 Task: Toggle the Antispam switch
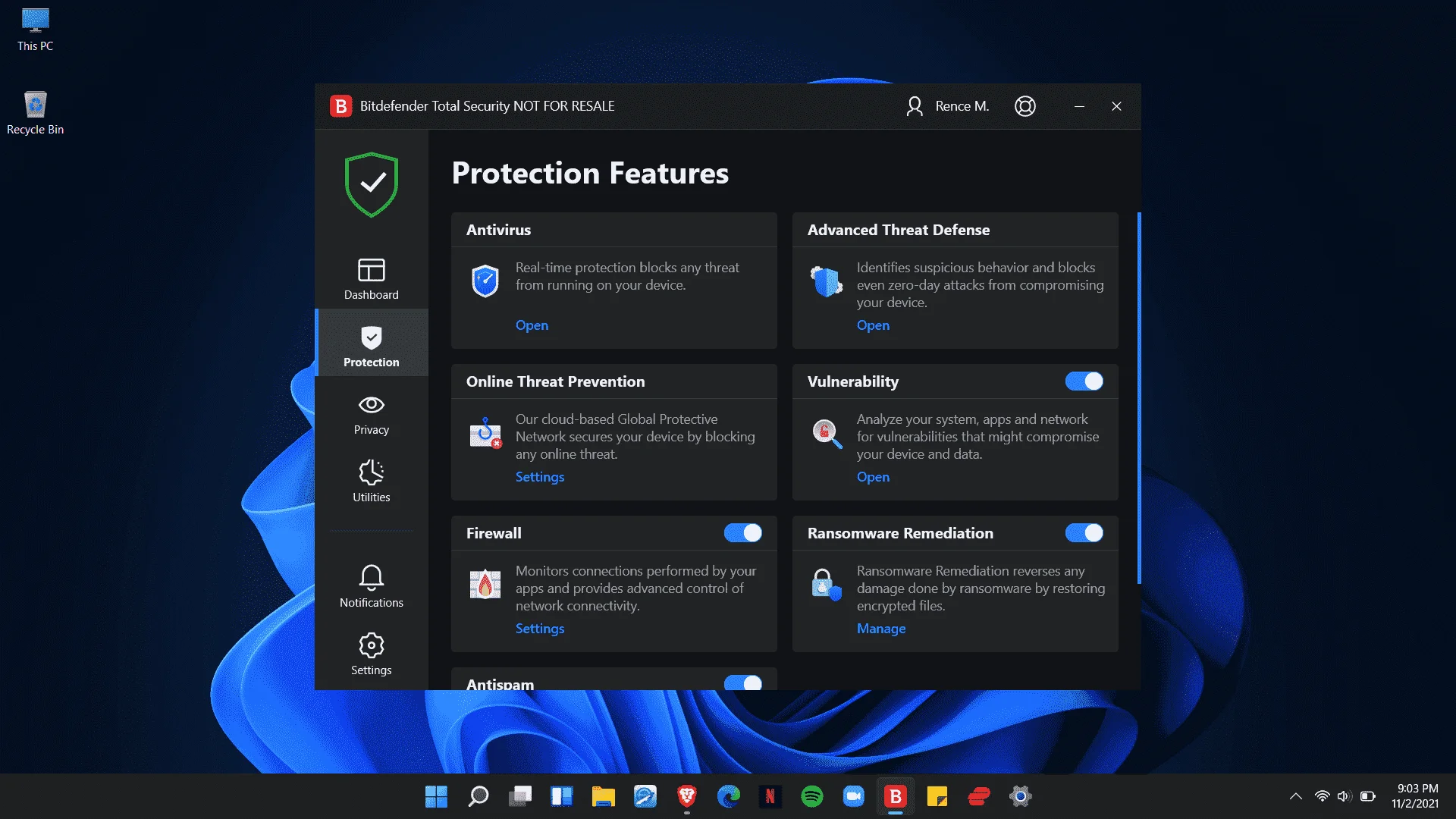(x=743, y=682)
